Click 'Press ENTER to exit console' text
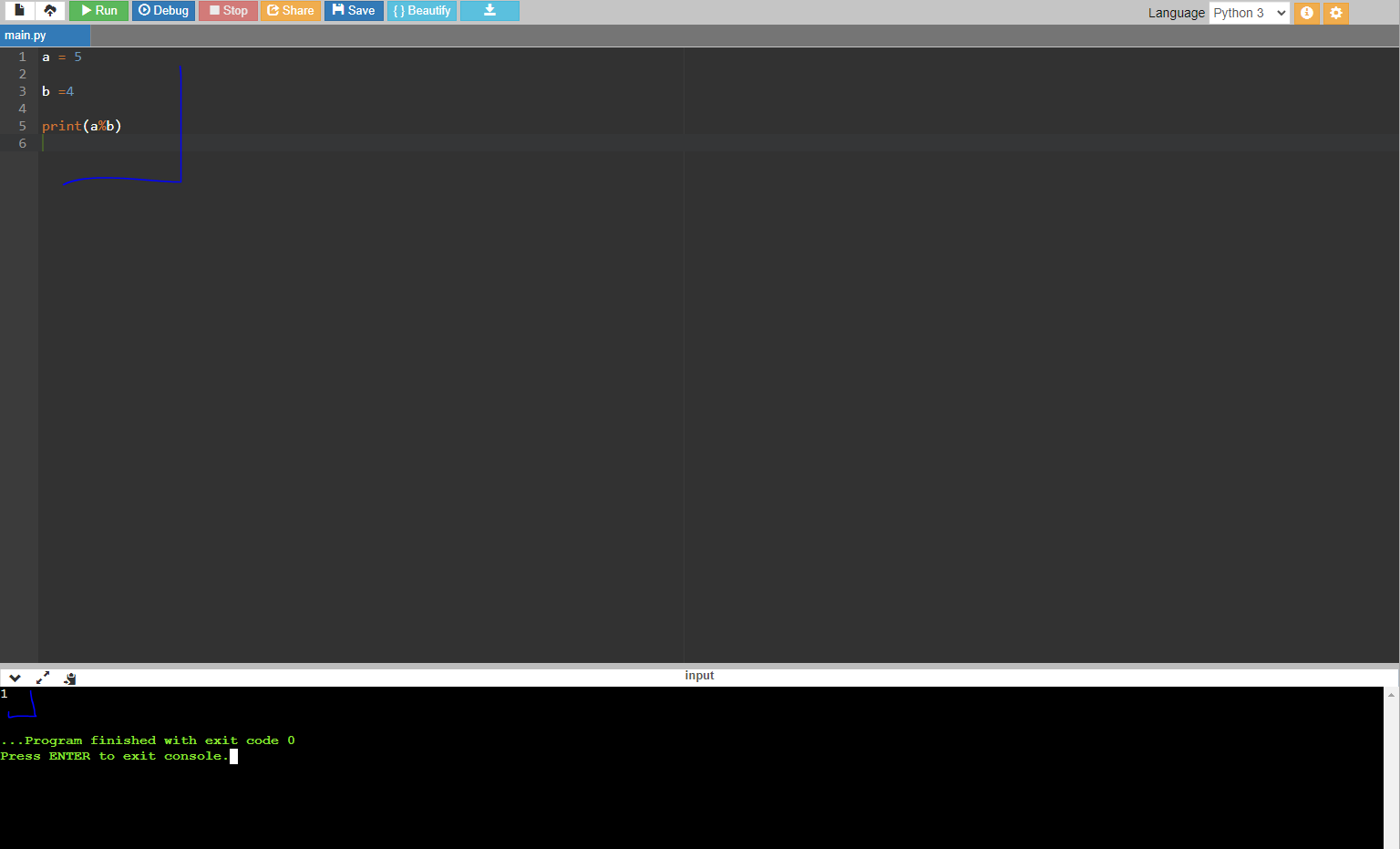Viewport: 1400px width, 849px height. tap(114, 756)
